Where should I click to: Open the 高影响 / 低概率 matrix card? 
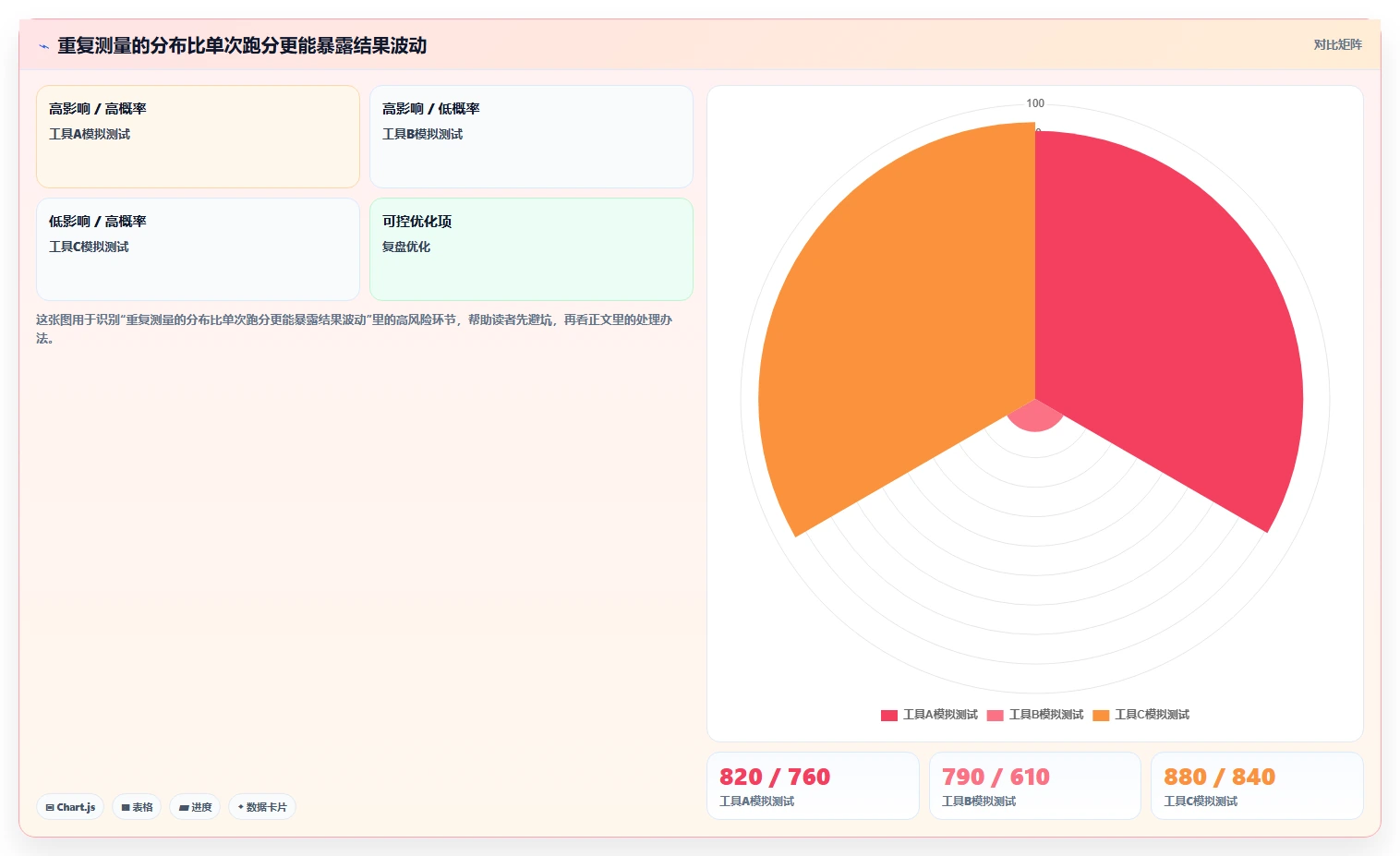[531, 137]
